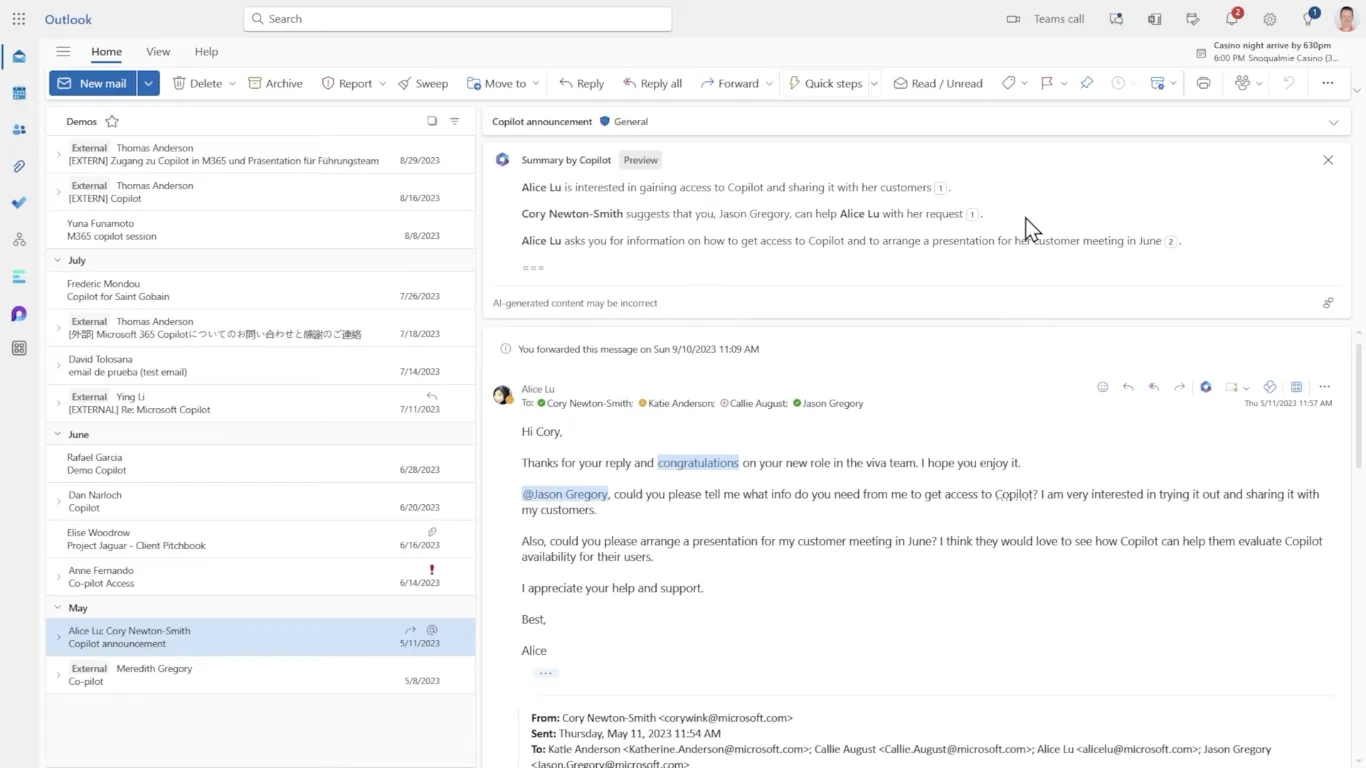Viewport: 1366px width, 768px height.
Task: Open Frederic Mondou Copilot for Saint Gobain email
Action: point(260,290)
